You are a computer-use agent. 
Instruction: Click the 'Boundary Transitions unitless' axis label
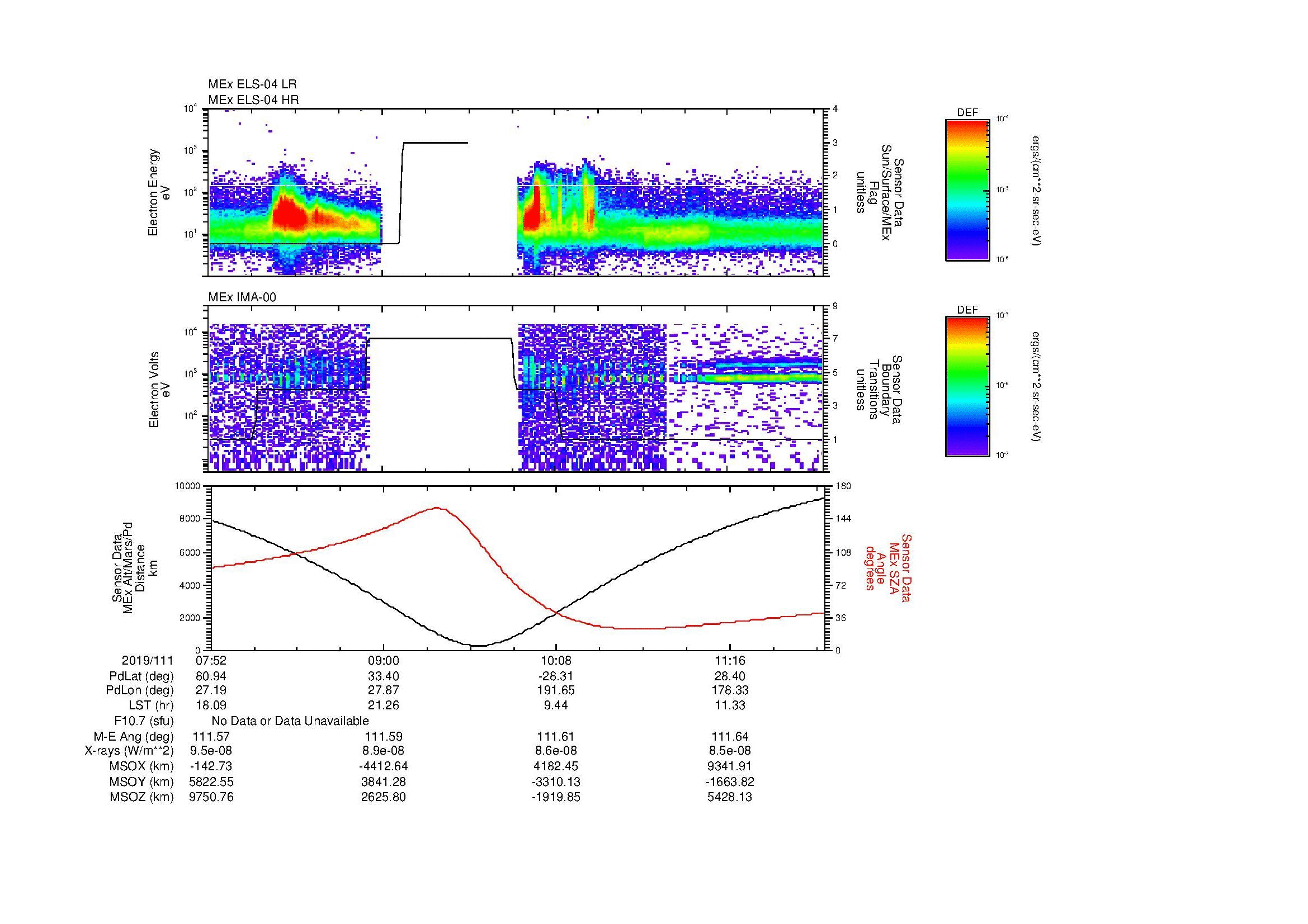tap(880, 390)
